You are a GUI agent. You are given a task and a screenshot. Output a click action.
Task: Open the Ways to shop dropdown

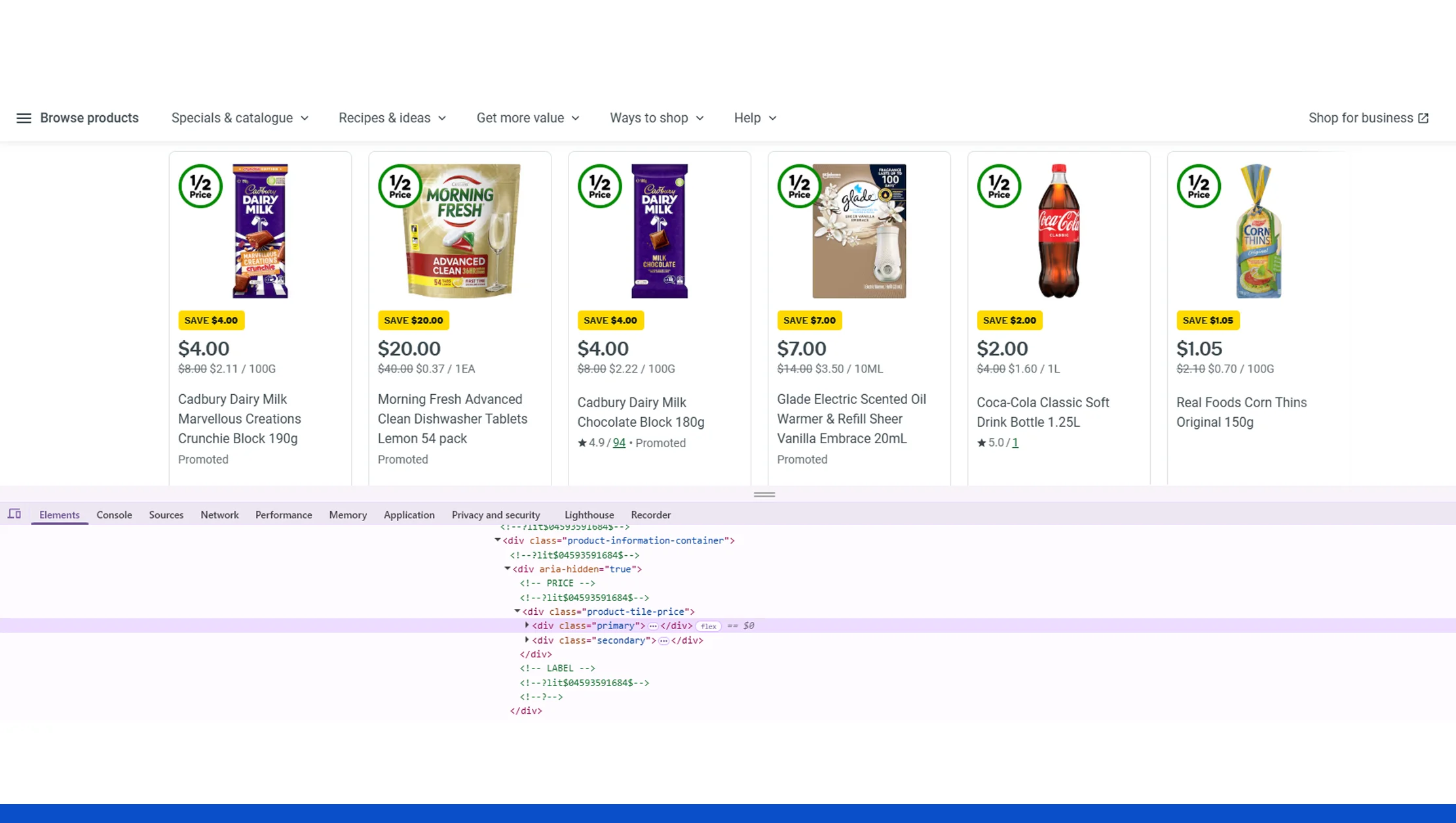[x=656, y=118]
